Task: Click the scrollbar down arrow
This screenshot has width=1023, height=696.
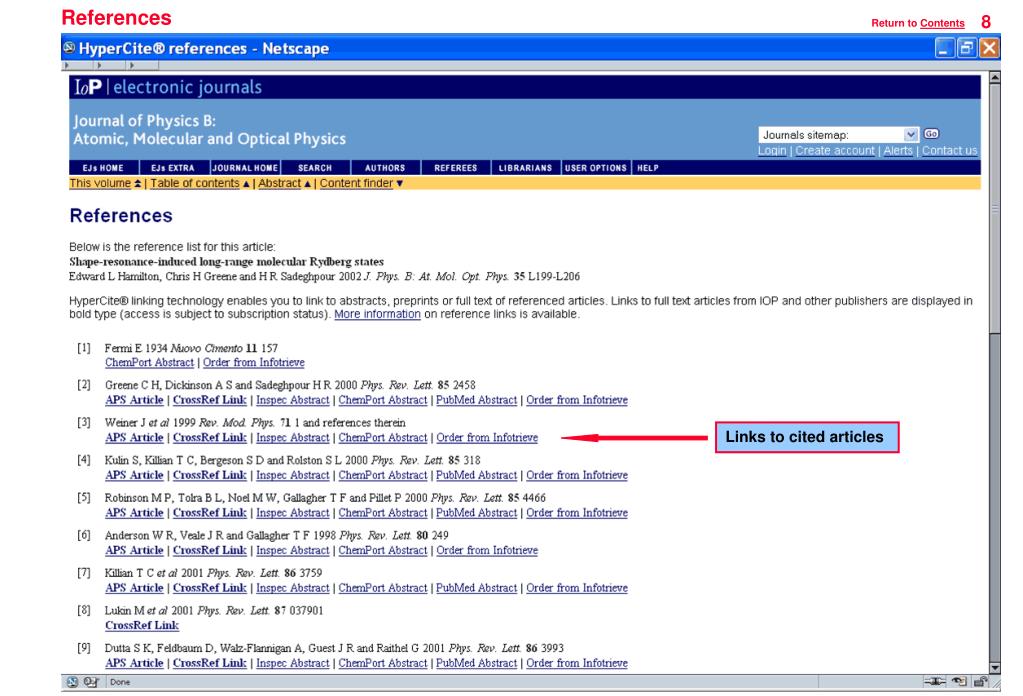Action: click(995, 667)
